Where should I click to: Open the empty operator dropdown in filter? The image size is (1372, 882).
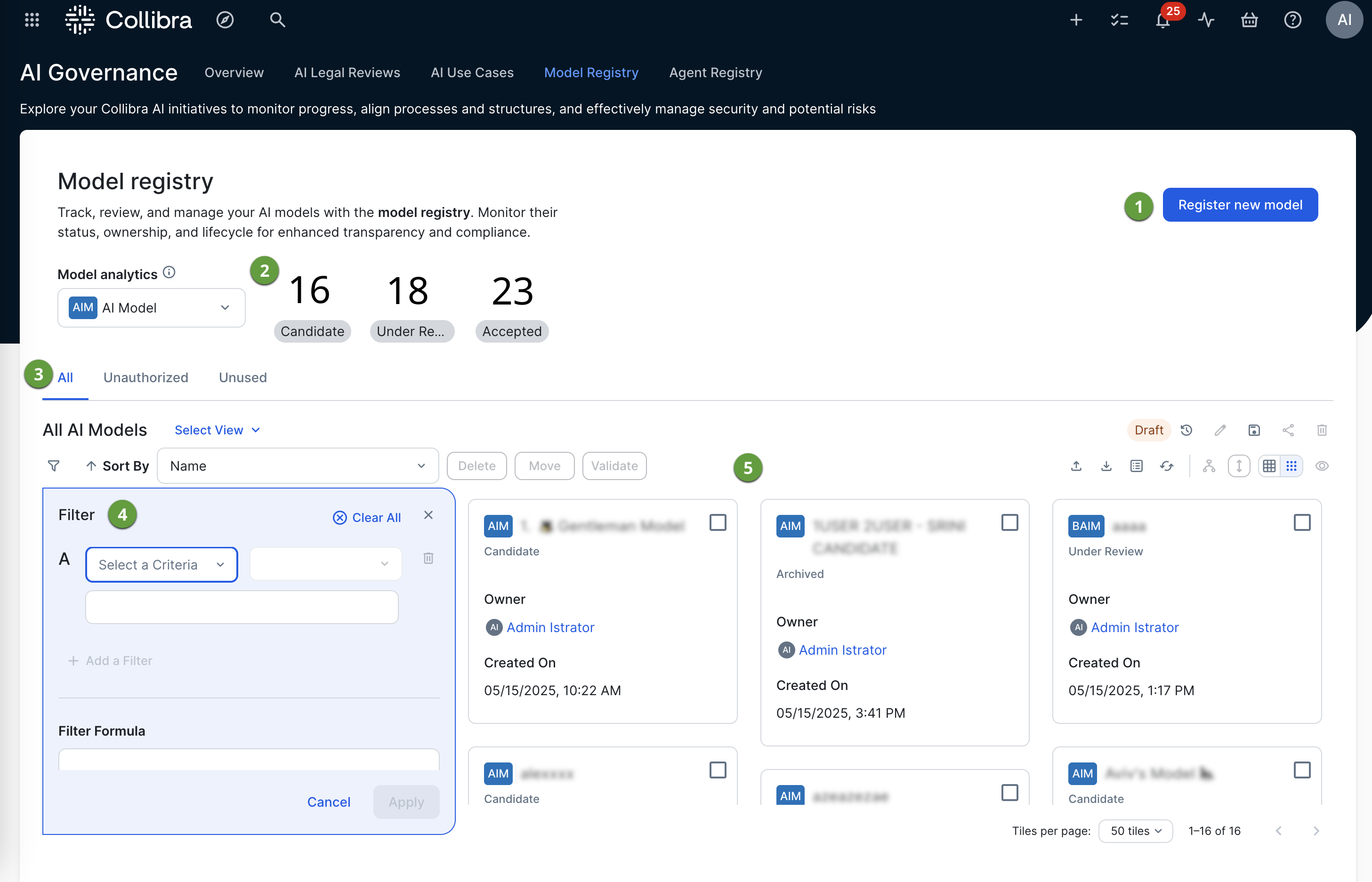325,564
